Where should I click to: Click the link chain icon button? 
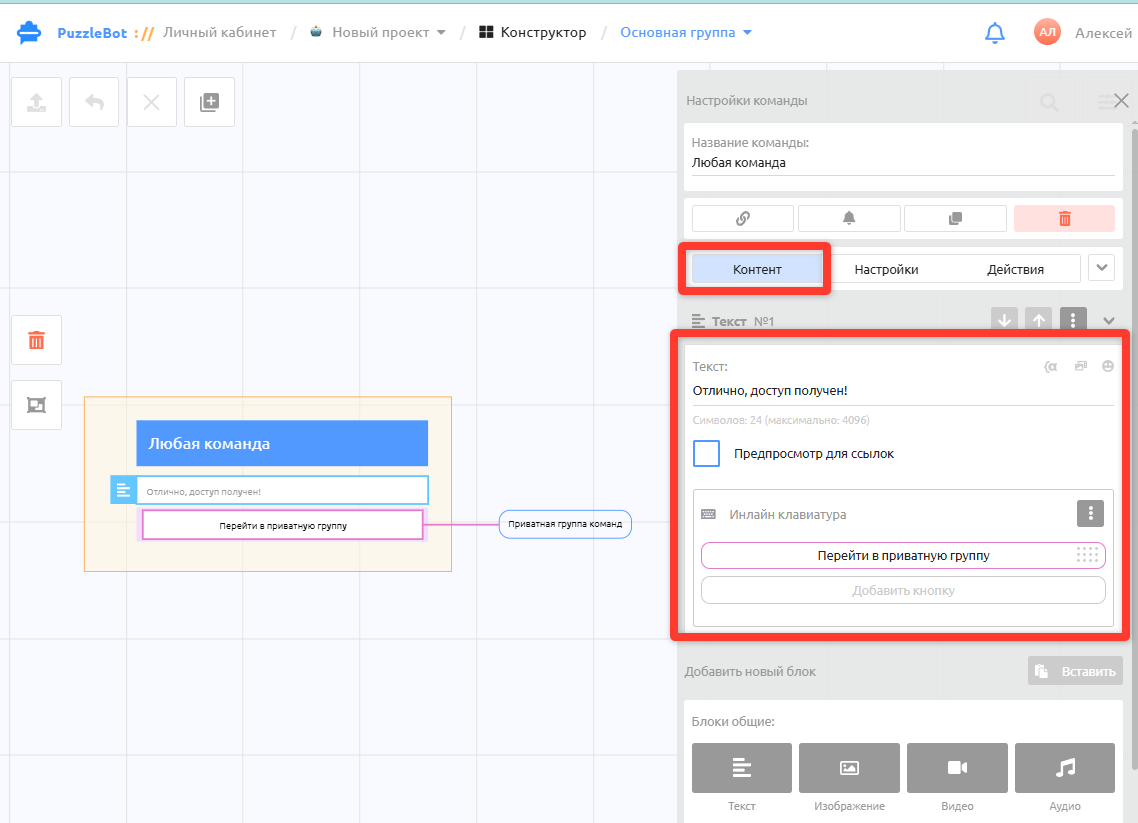click(x=742, y=218)
